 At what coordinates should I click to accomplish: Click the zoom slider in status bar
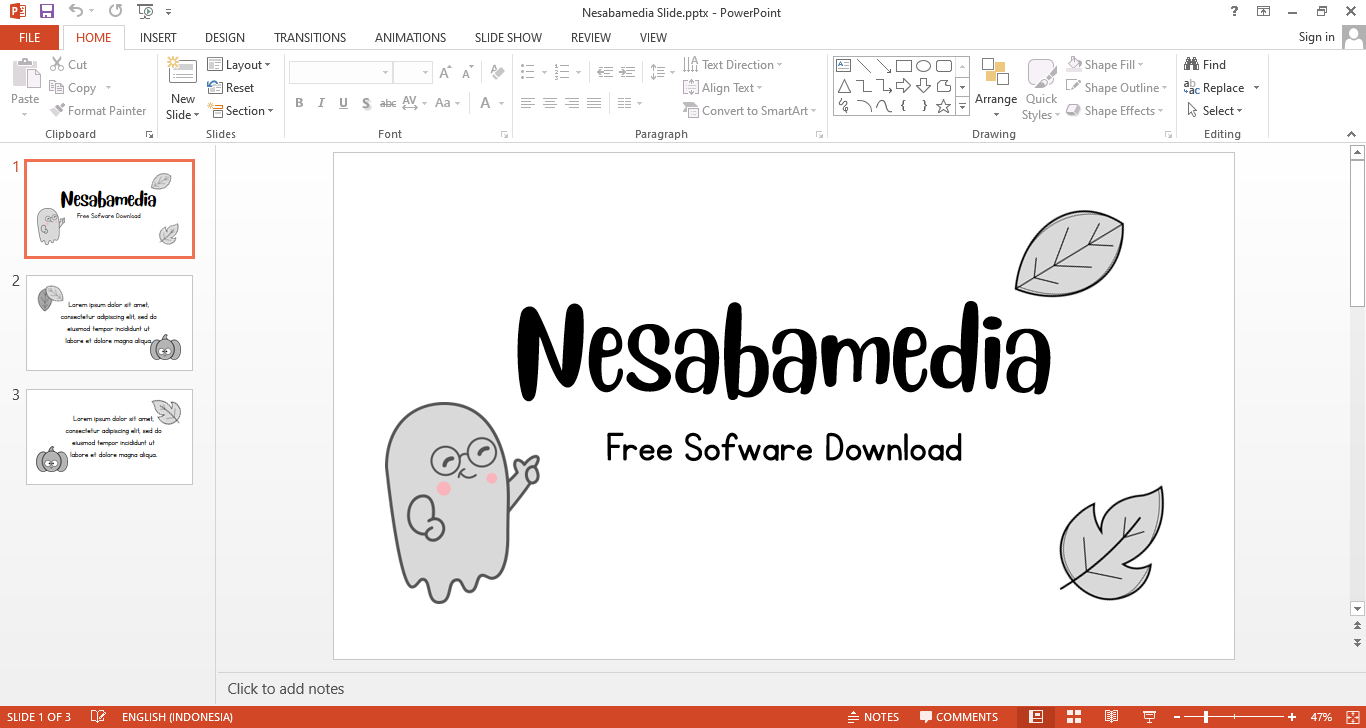point(1206,717)
